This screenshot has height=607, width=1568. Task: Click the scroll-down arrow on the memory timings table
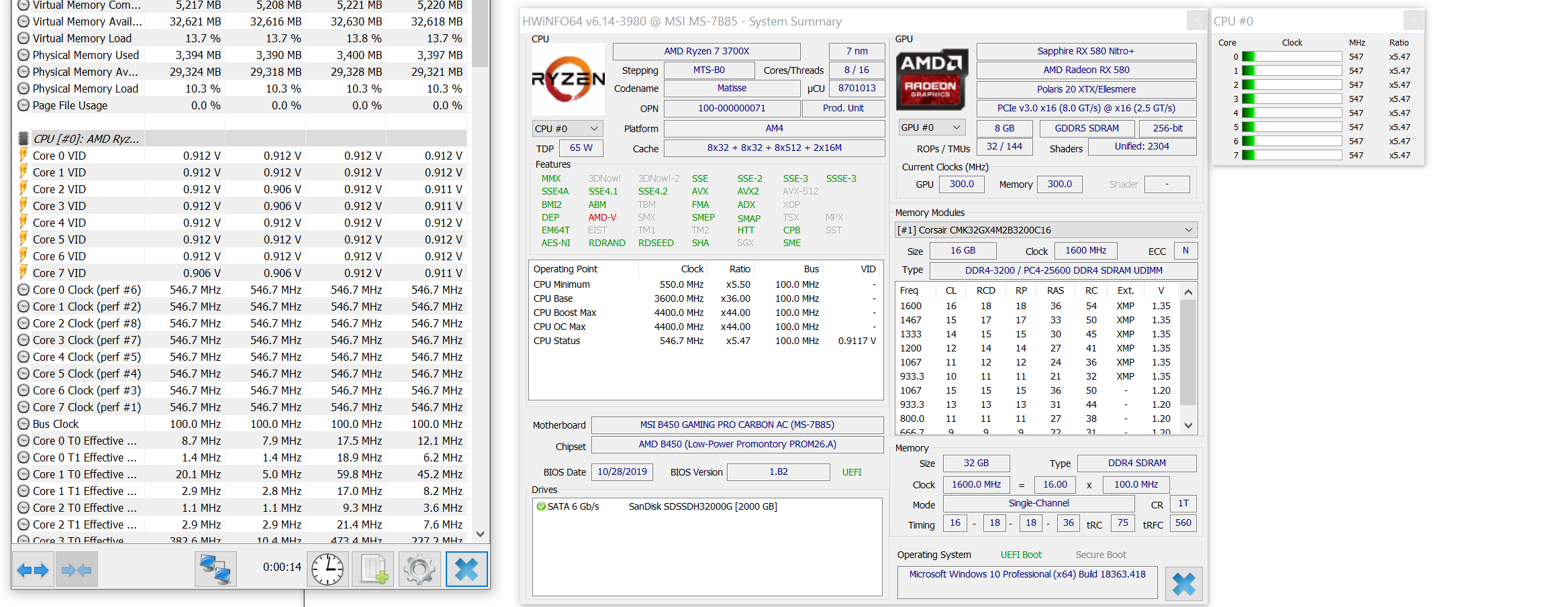[x=1188, y=425]
